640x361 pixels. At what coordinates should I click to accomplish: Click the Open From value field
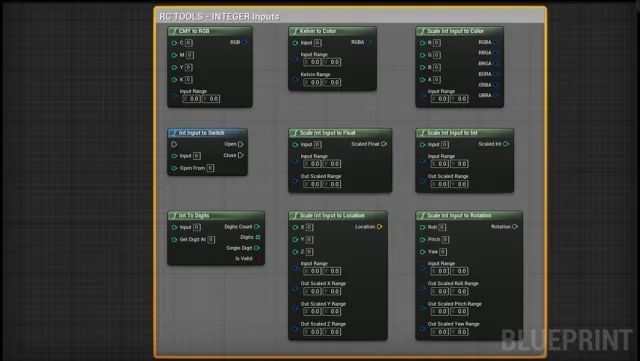click(210, 168)
